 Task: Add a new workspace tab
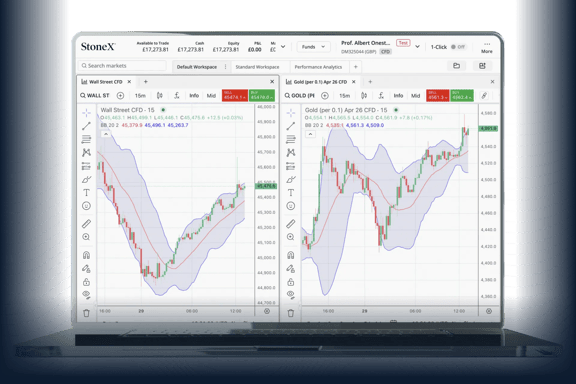[356, 67]
